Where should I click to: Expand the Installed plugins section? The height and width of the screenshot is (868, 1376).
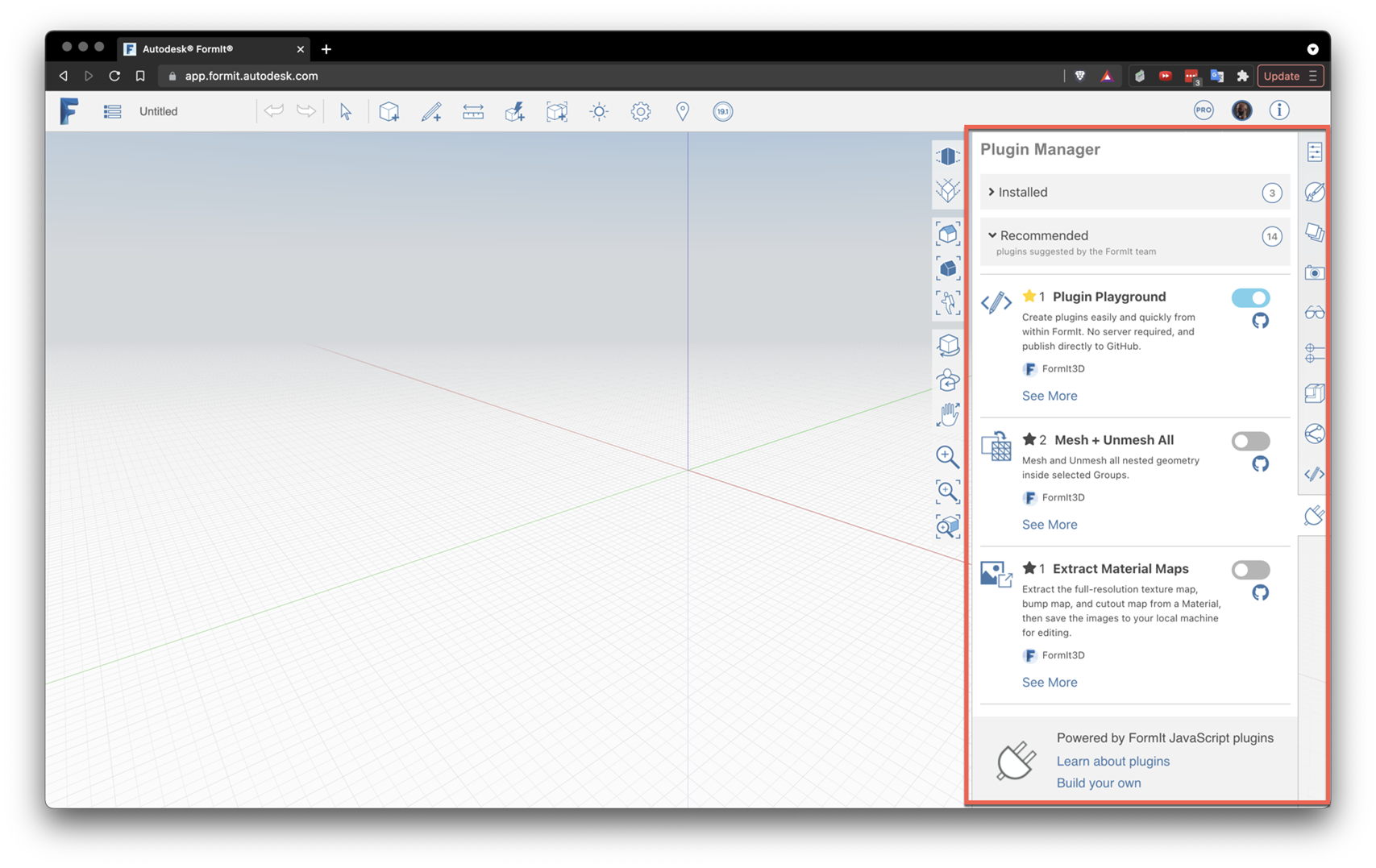(1023, 192)
